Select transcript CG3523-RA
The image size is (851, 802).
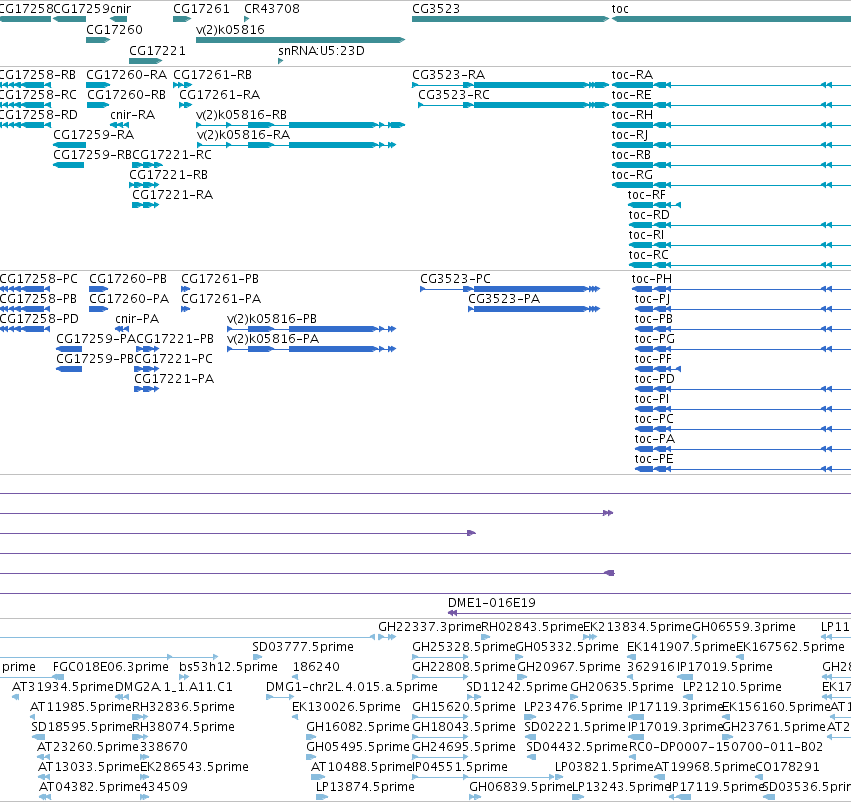tap(510, 85)
